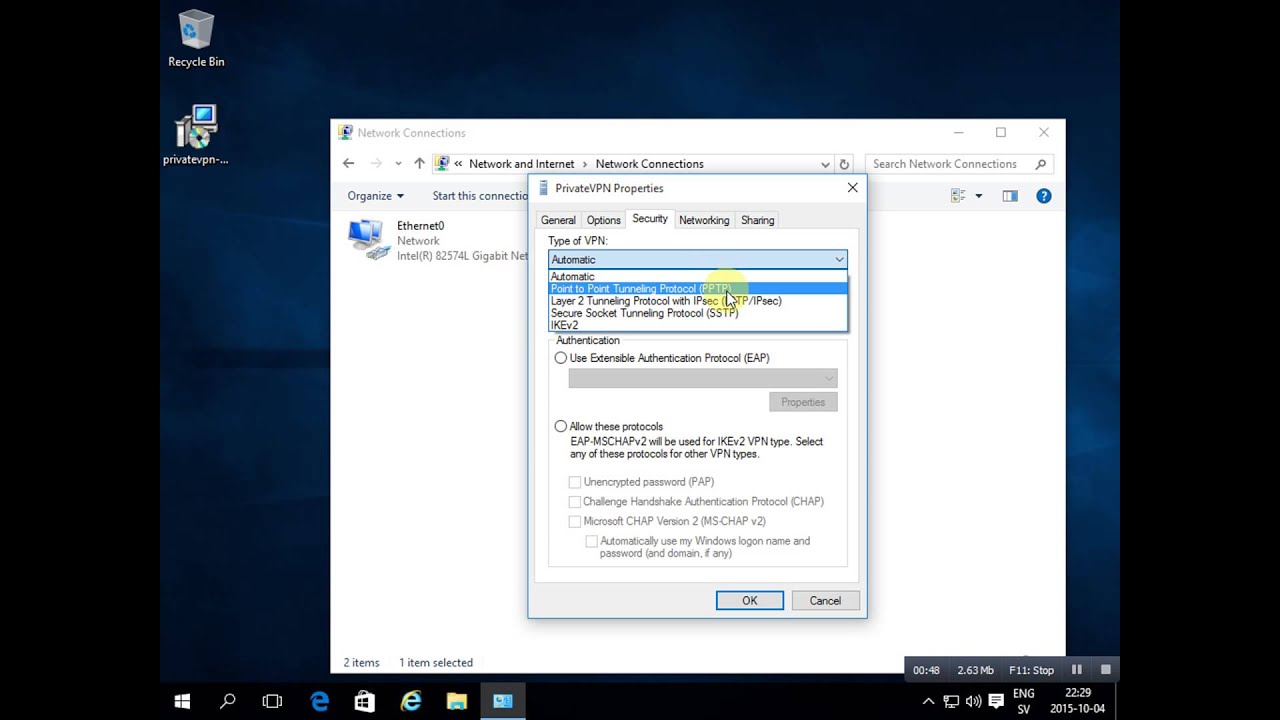Viewport: 1280px width, 720px height.
Task: Open Task View on the taskbar
Action: (272, 701)
